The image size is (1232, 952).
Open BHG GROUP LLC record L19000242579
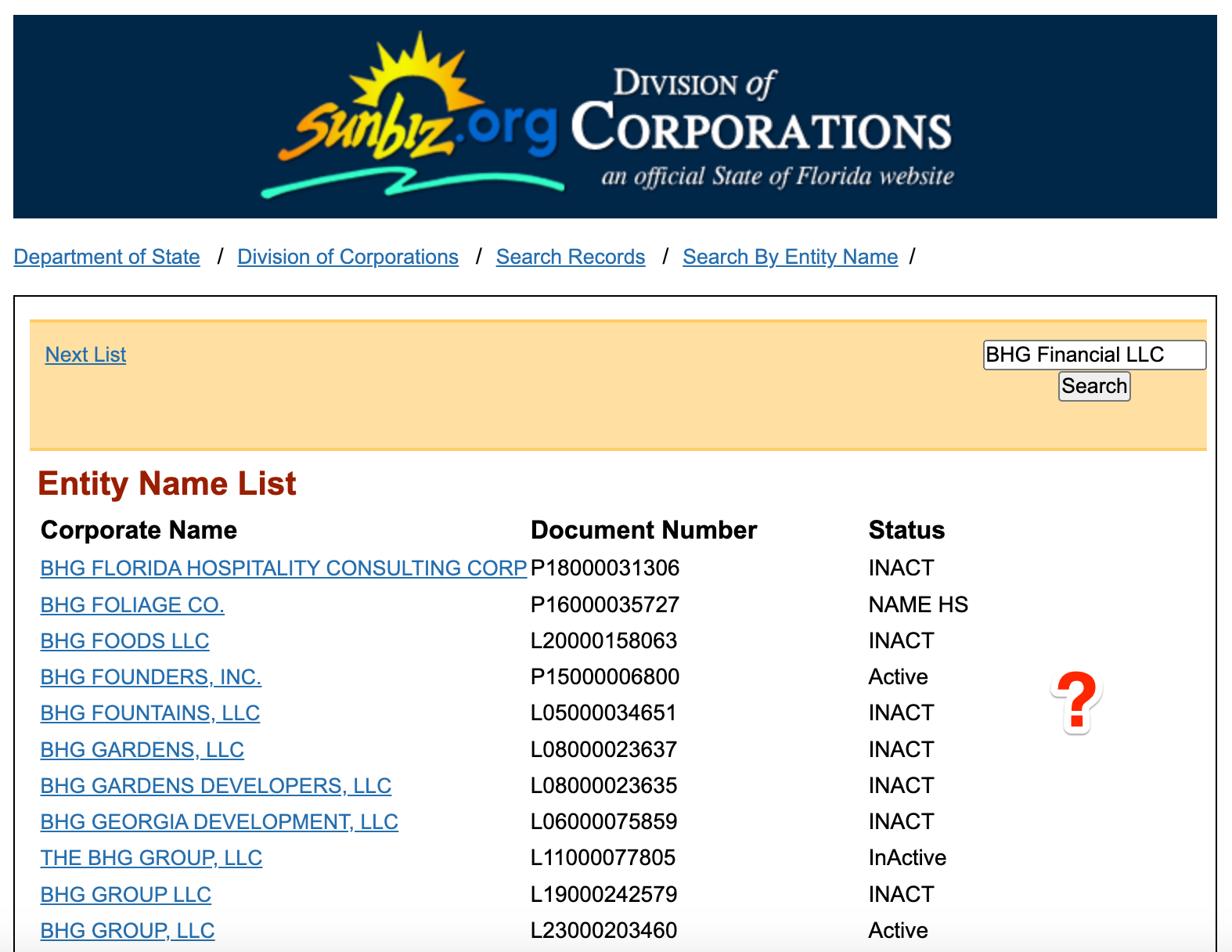pos(125,894)
